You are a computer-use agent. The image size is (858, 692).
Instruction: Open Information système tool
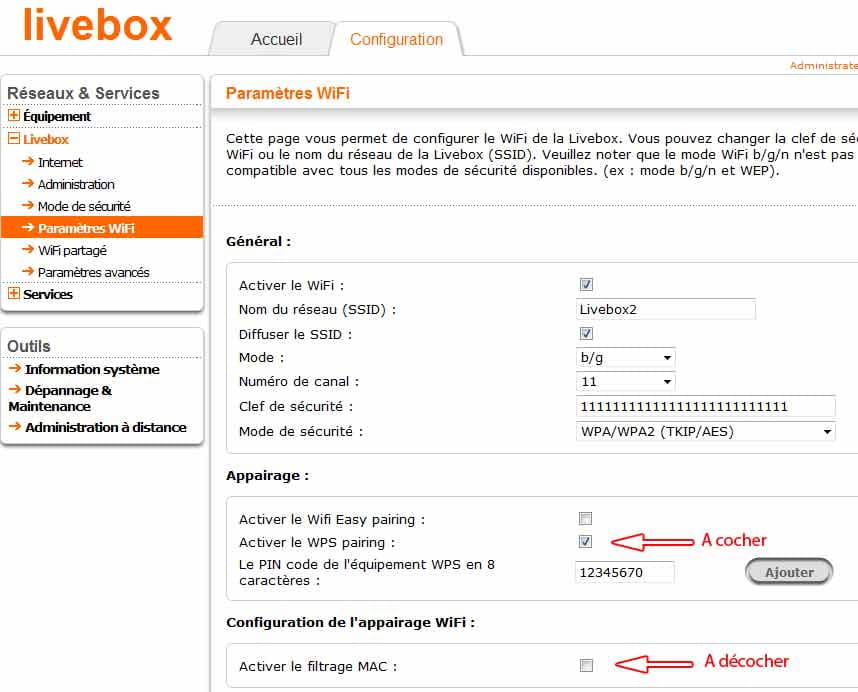[92, 369]
